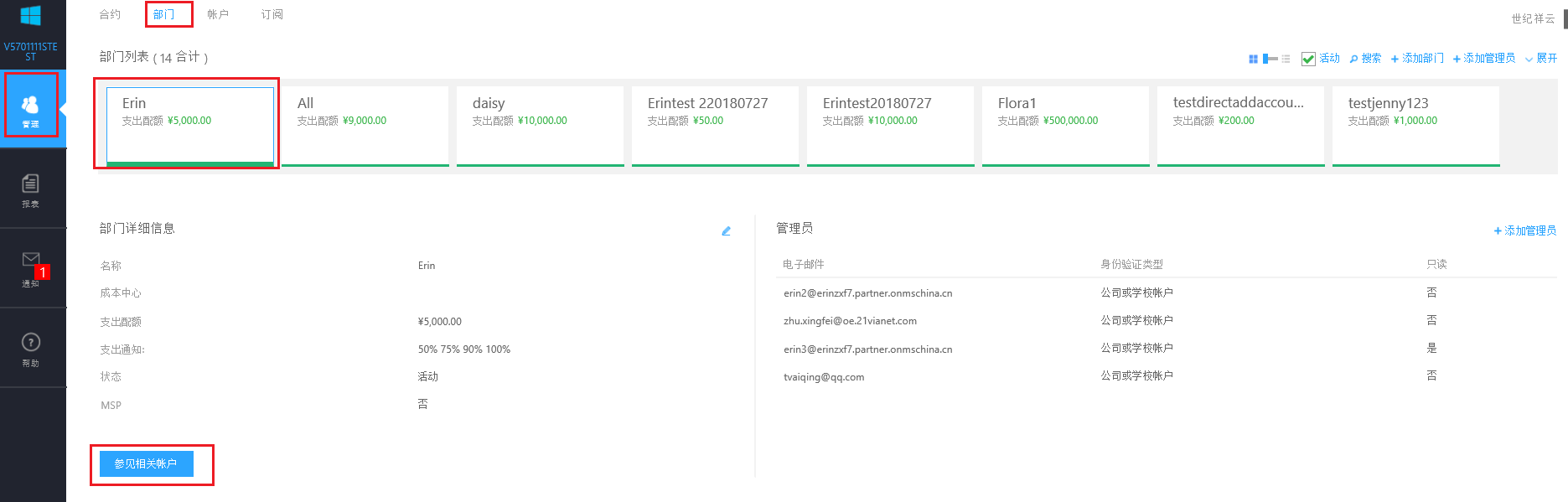Click the pencil icon to edit 部门详细信息

click(x=726, y=231)
